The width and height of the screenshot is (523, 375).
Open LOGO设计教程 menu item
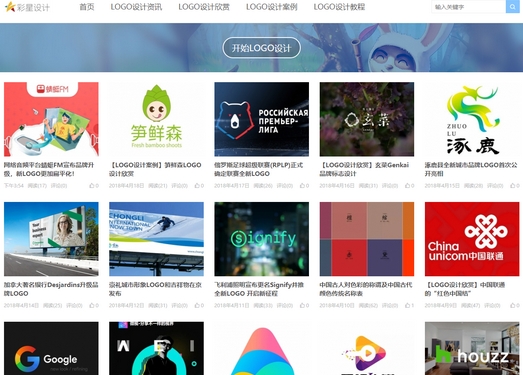[339, 7]
